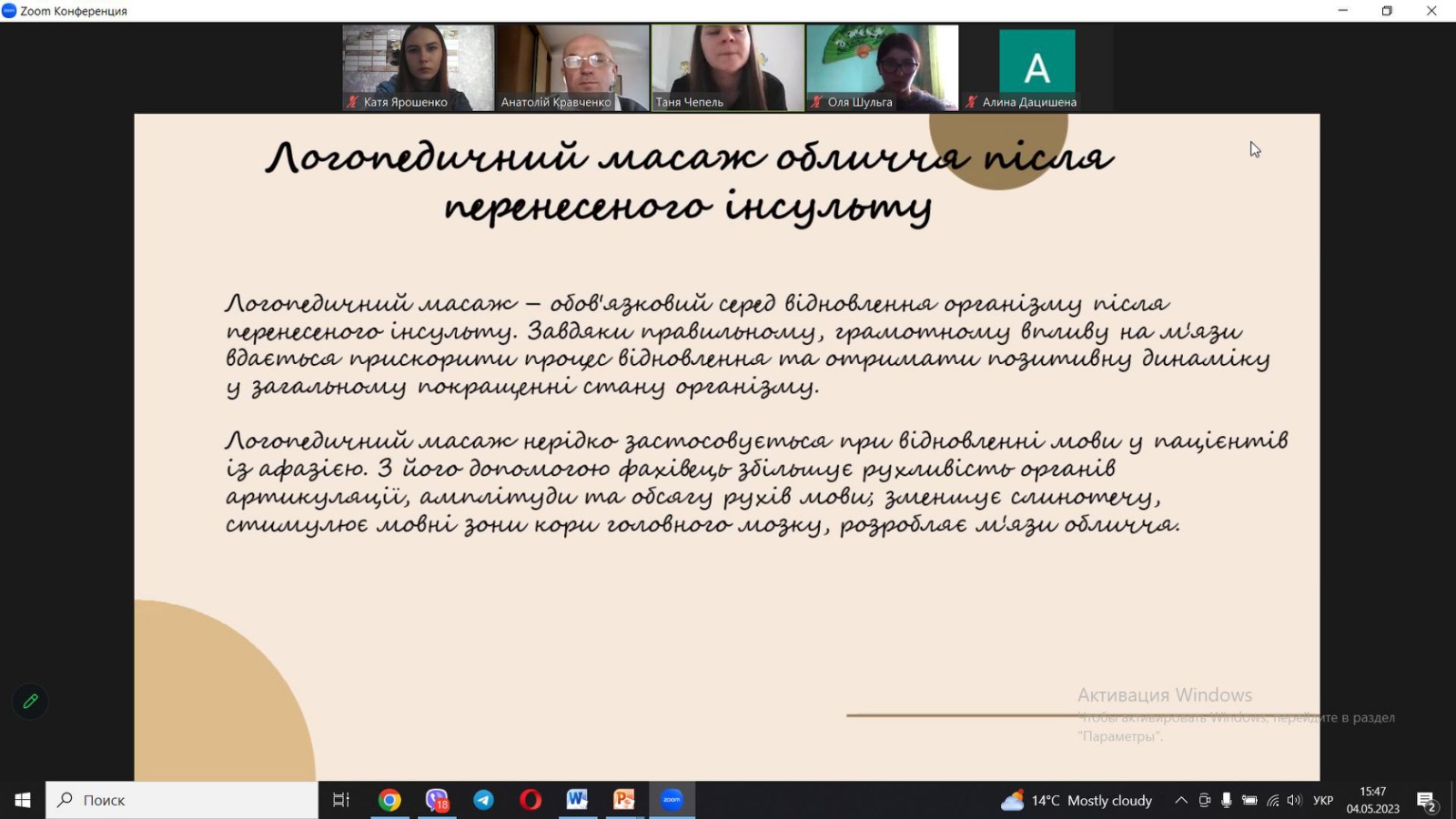The width and height of the screenshot is (1456, 819).
Task: Close the Zoom conference window
Action: click(1431, 11)
